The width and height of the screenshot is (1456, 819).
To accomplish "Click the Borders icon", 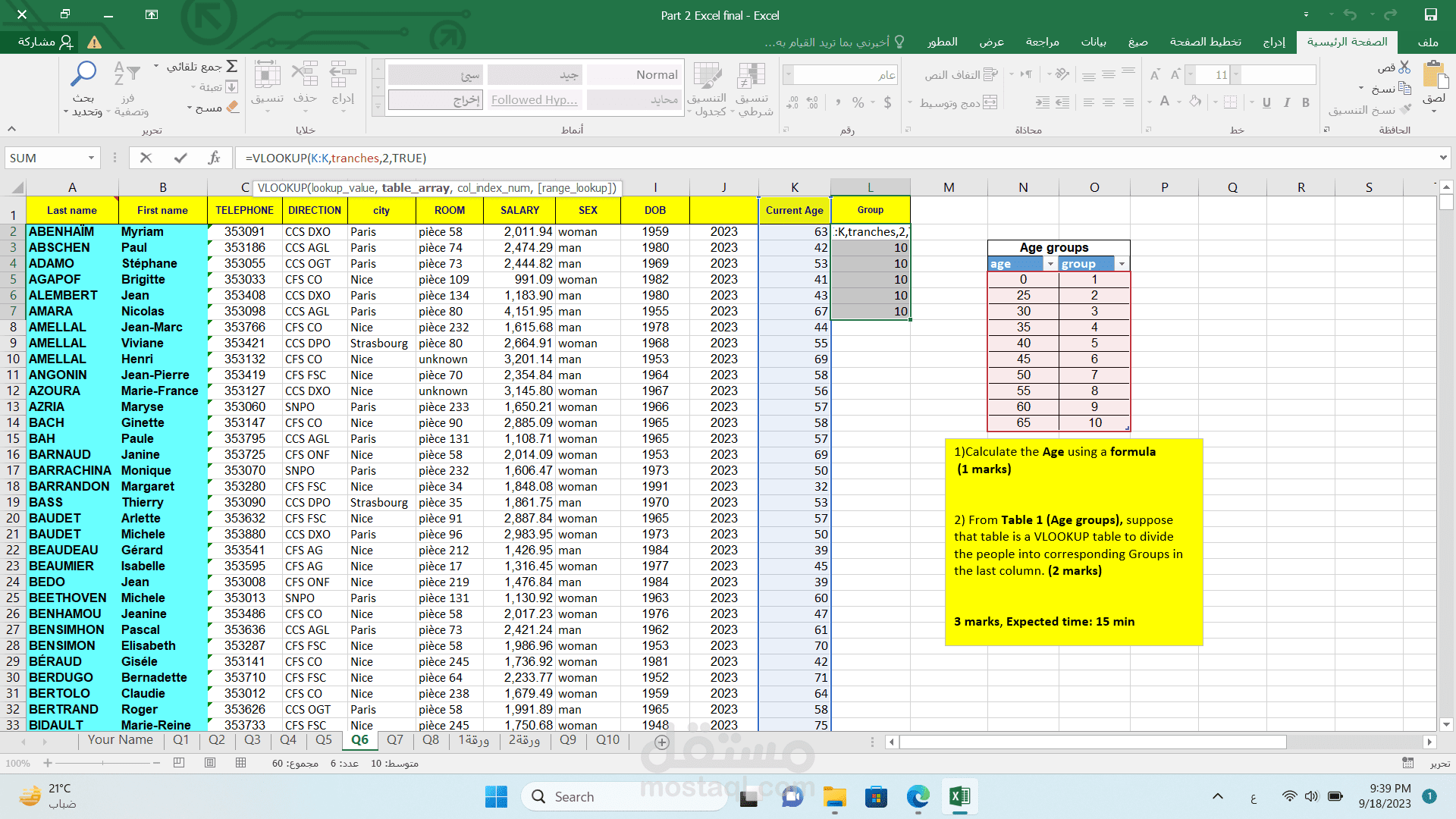I will [x=1230, y=102].
